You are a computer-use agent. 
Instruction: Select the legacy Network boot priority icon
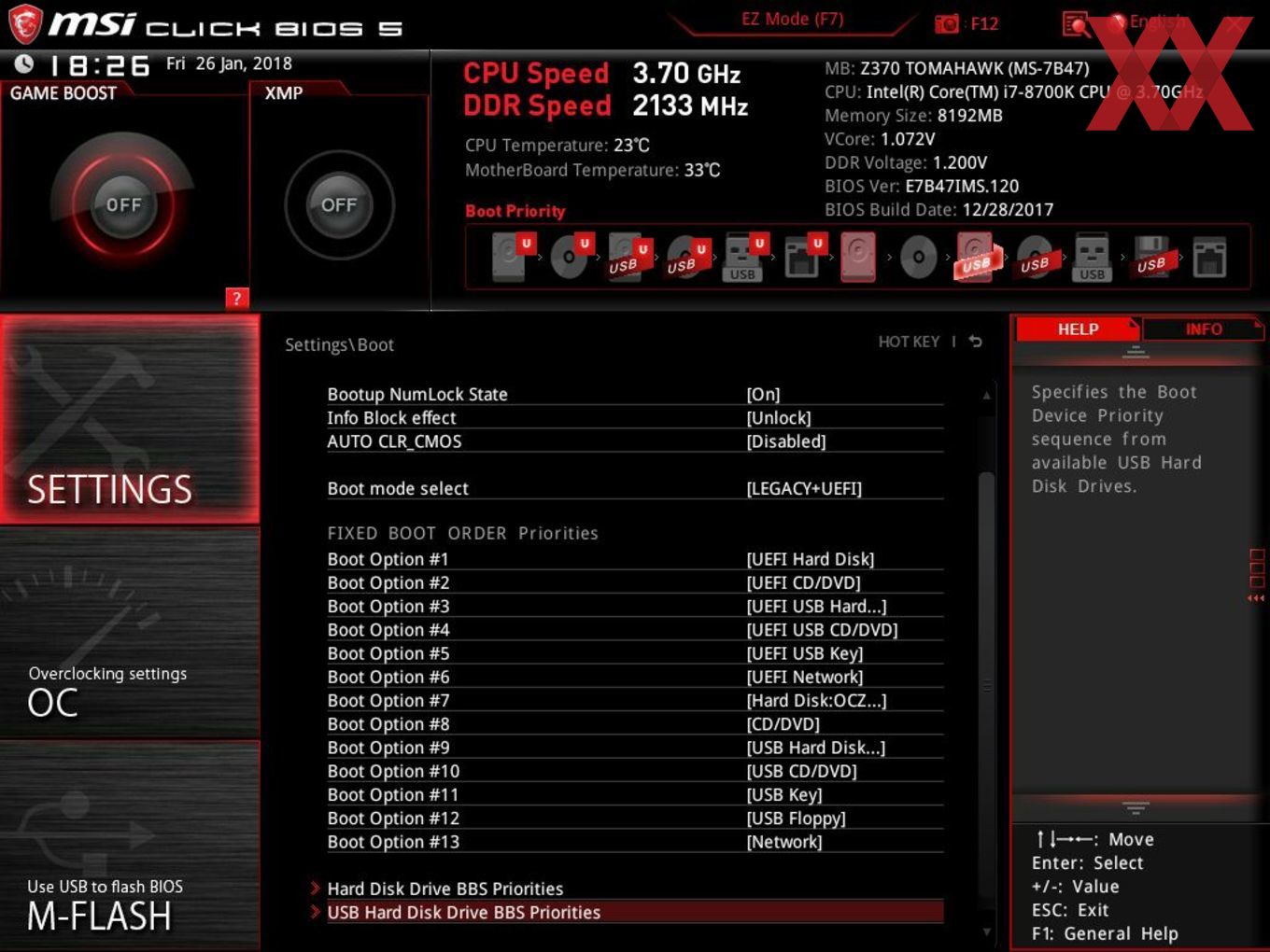pyautogui.click(x=1209, y=257)
